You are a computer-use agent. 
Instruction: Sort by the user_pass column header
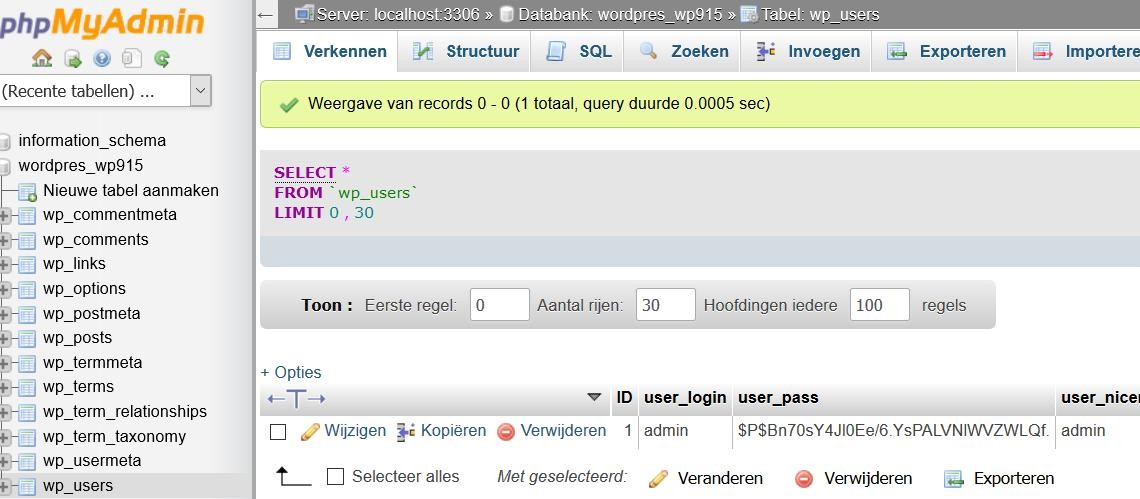tap(778, 398)
